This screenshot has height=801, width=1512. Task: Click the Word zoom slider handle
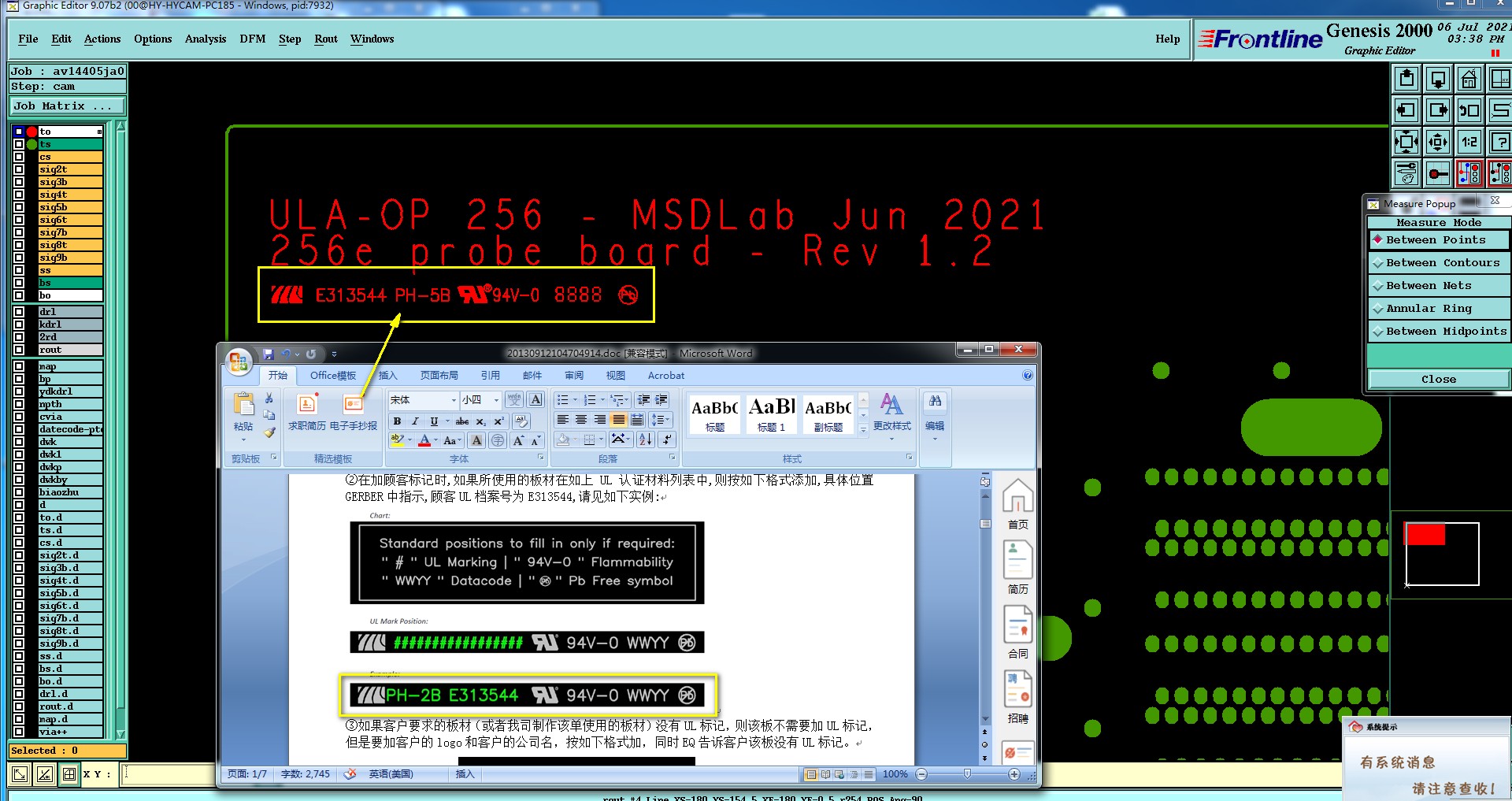(x=967, y=774)
